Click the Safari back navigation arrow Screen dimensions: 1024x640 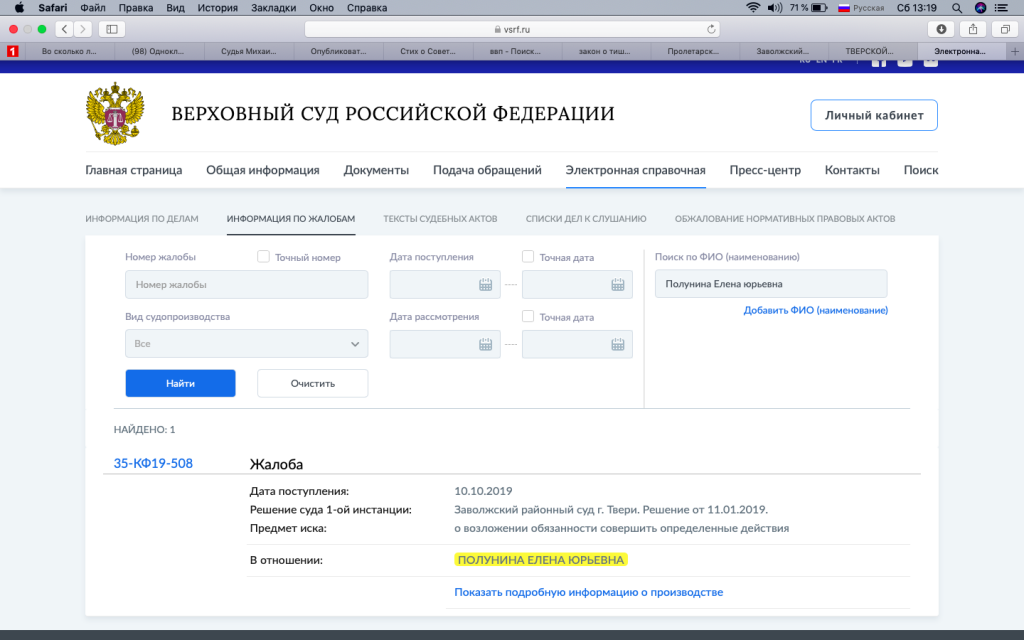[64, 29]
